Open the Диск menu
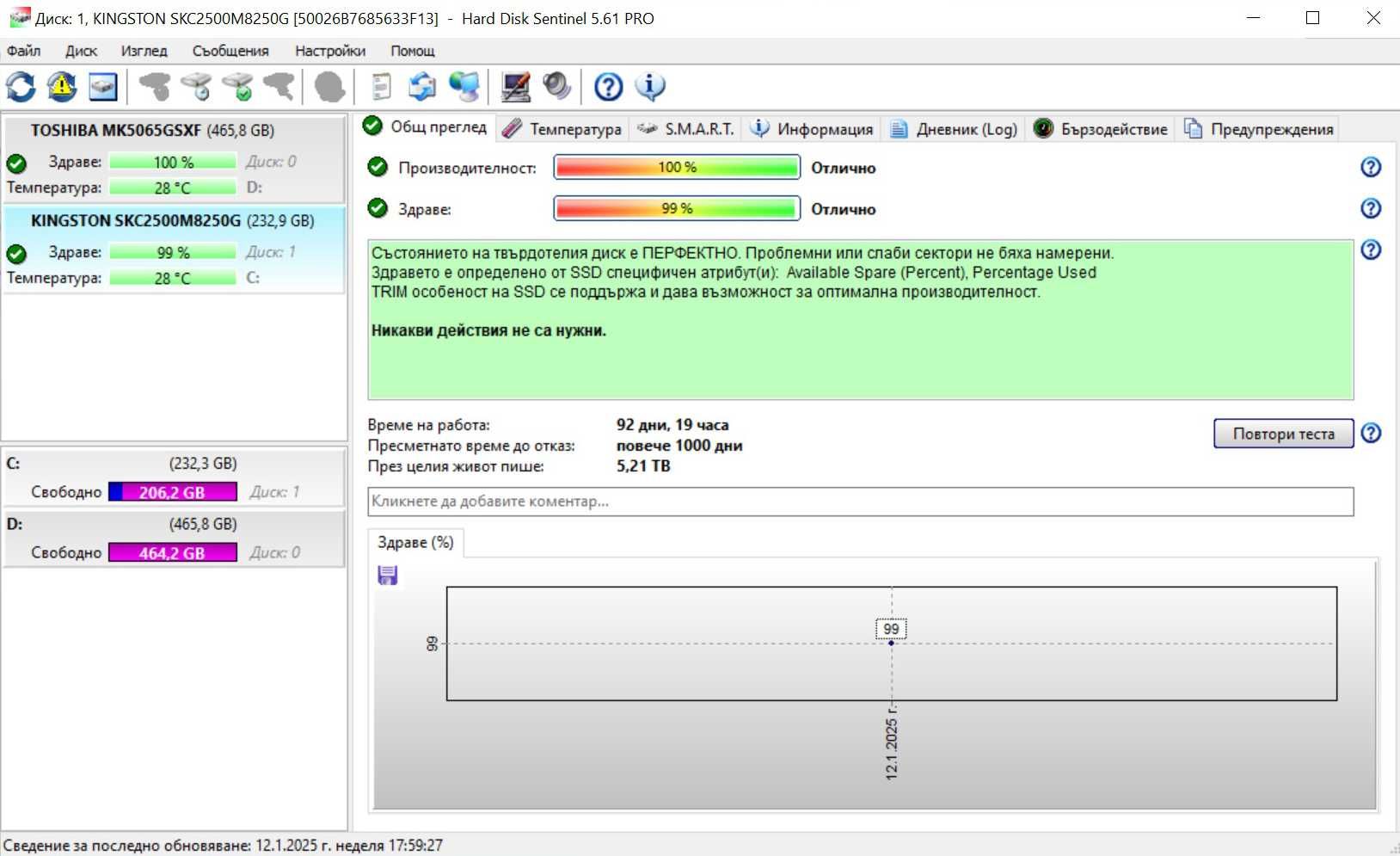This screenshot has height=856, width=1400. [82, 51]
